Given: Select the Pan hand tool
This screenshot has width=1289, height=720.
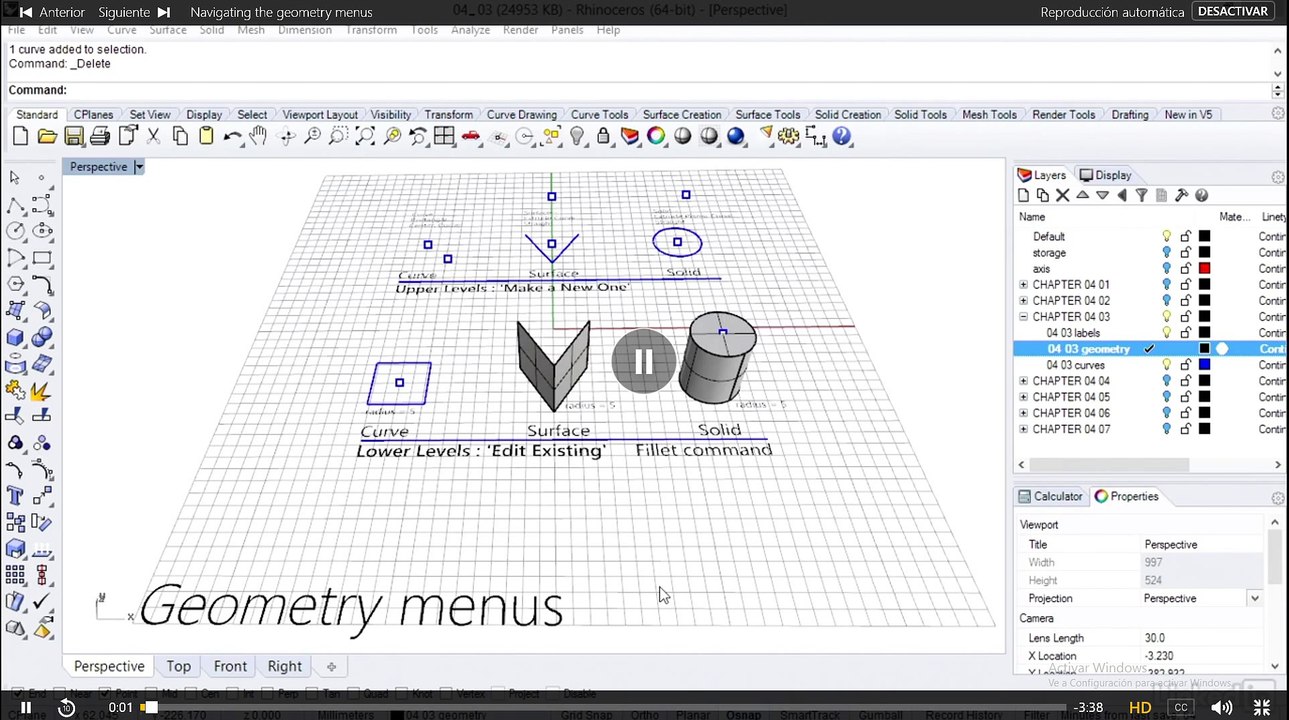Looking at the screenshot, I should point(259,136).
